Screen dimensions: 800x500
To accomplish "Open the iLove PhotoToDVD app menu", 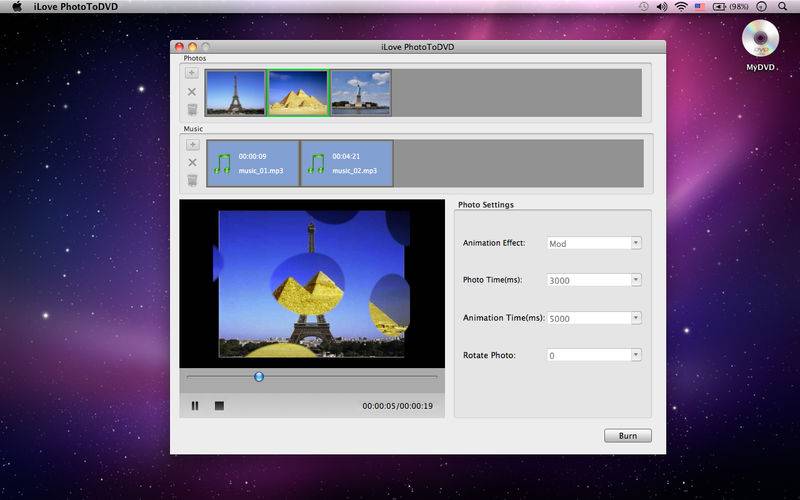I will 76,7.
